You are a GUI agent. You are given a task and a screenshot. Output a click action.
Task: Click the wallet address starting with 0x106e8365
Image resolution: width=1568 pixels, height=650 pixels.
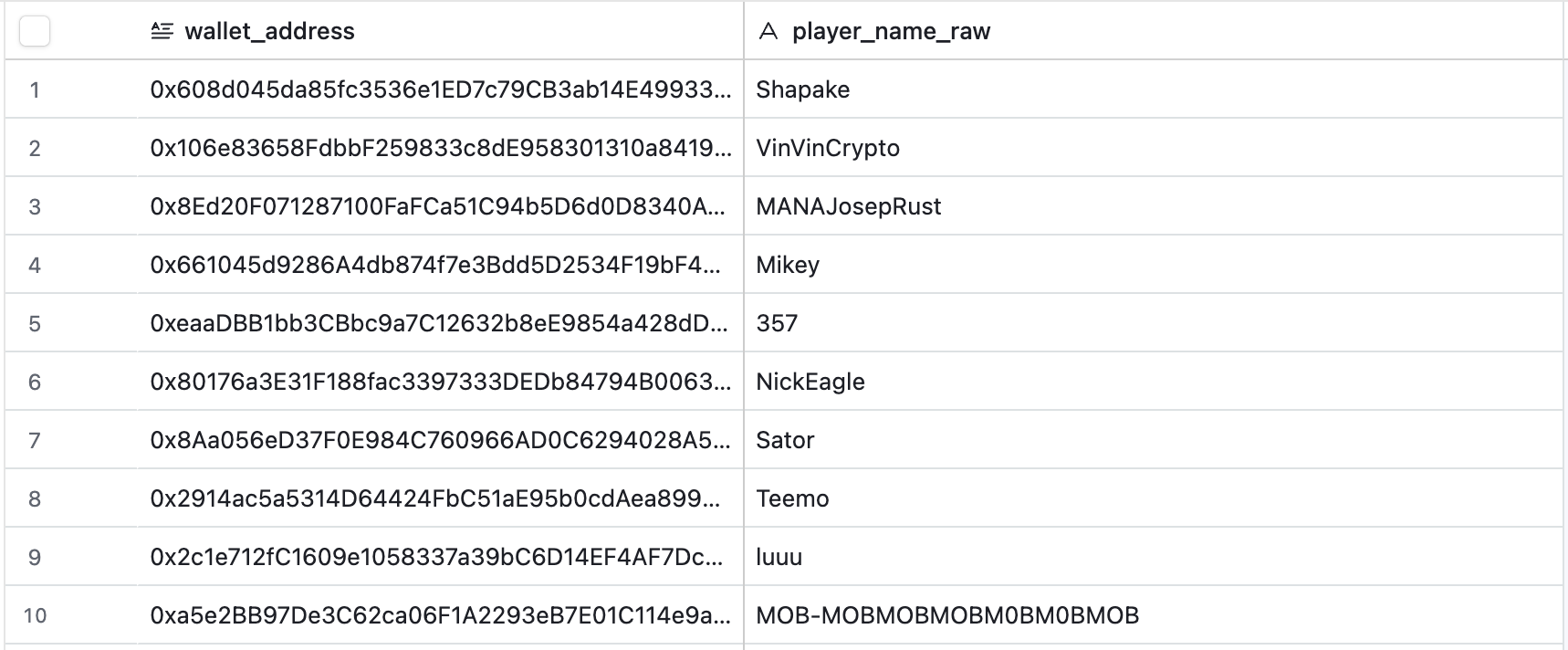pos(440,148)
